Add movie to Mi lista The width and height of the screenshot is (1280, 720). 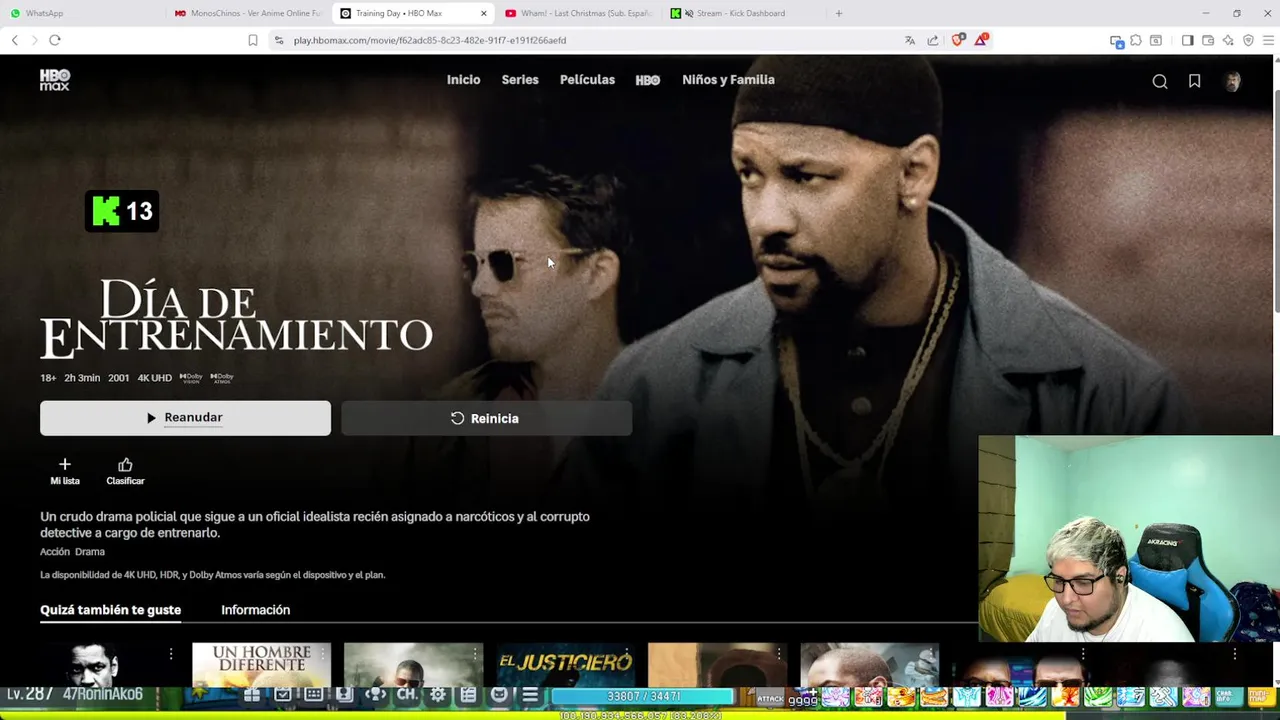click(x=65, y=471)
